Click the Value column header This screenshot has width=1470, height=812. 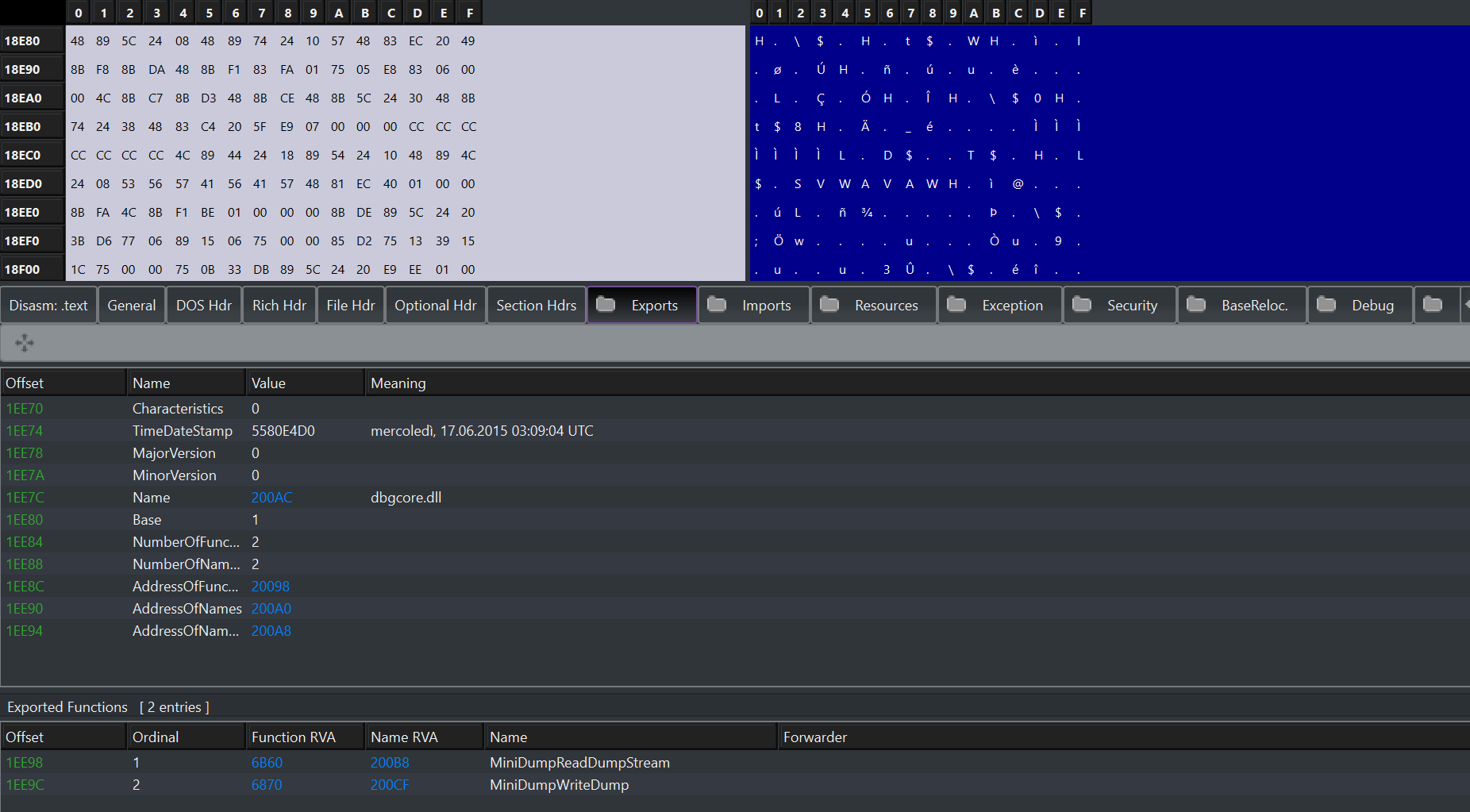coord(306,383)
